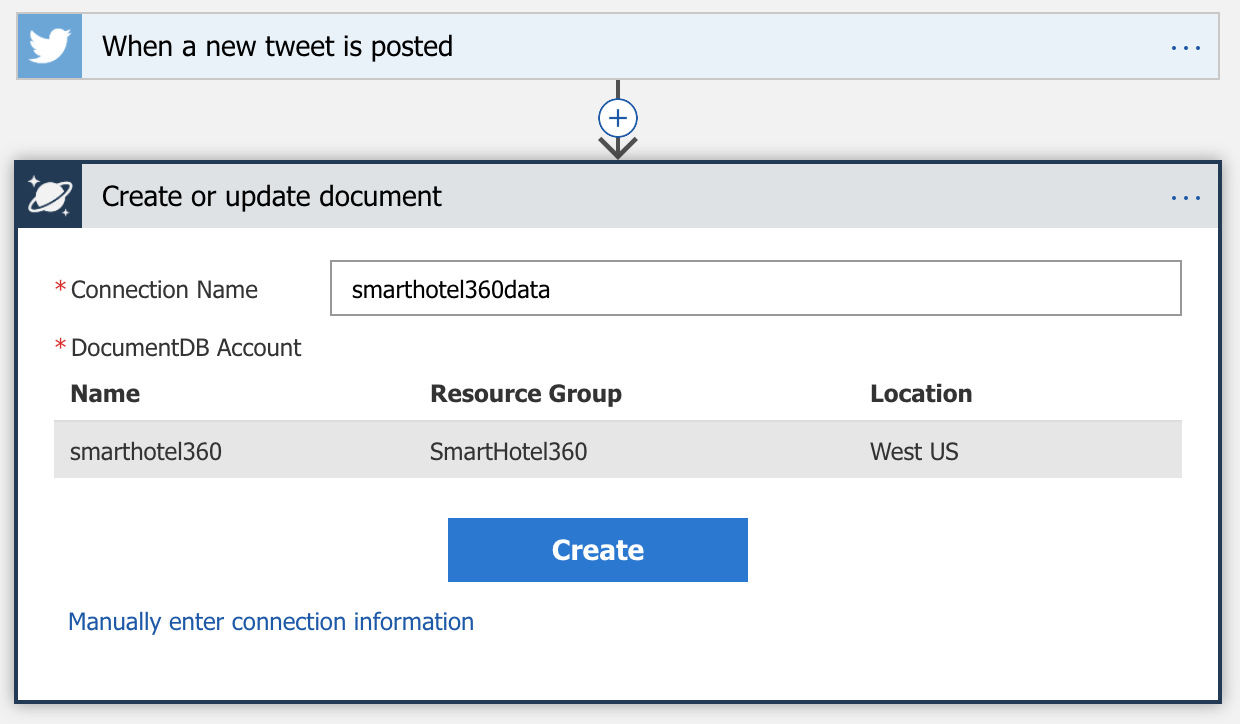Open ellipsis menu for Create or update document
The width and height of the screenshot is (1240, 724).
coord(1185,197)
